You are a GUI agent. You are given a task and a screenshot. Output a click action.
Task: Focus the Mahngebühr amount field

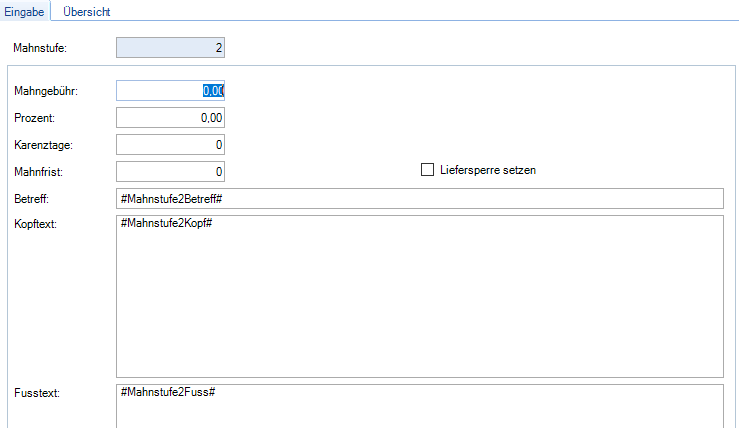pos(170,91)
